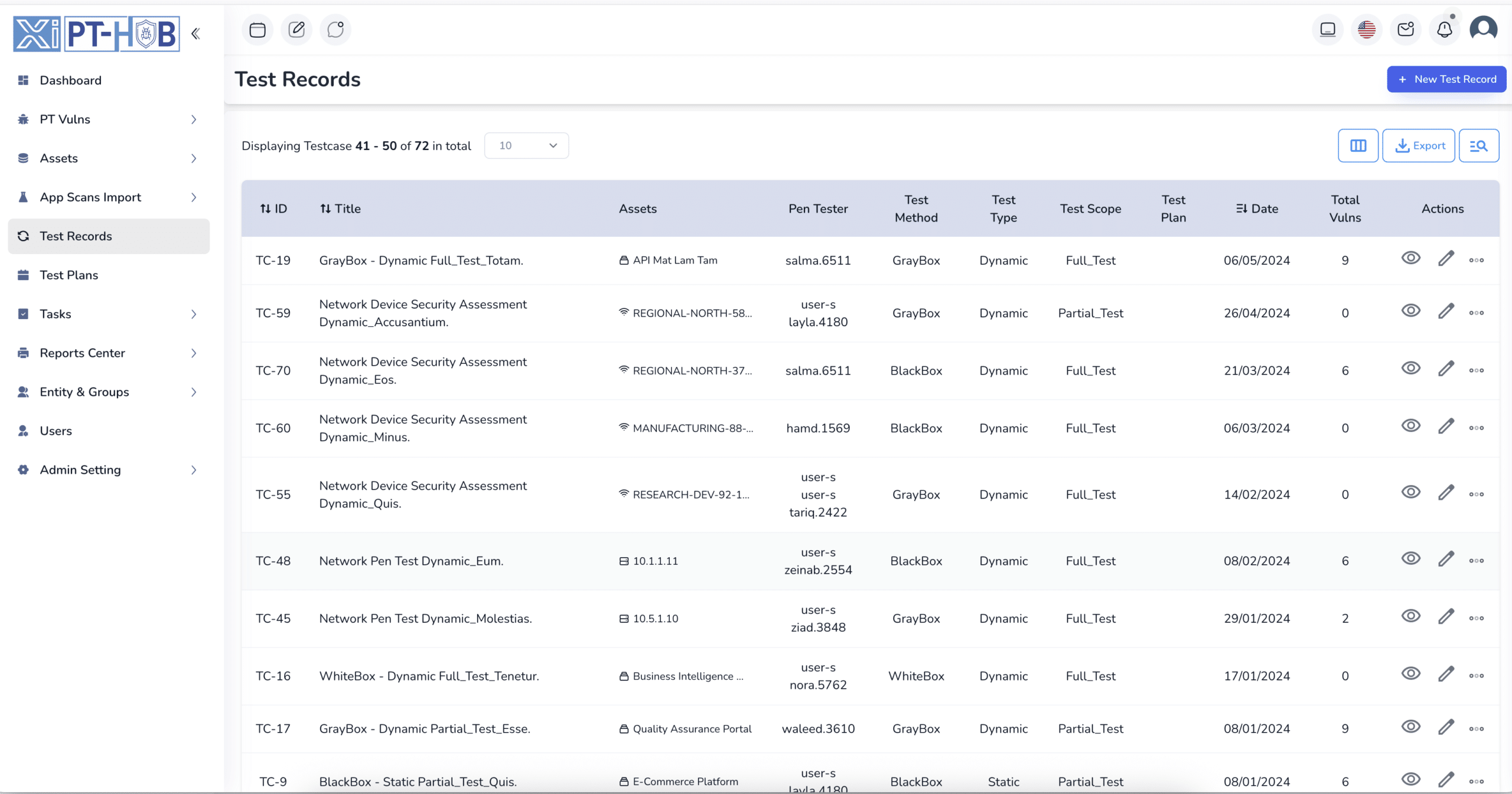Screen dimensions: 1512x794
Task: View TC-48 record with eye icon
Action: click(1411, 558)
